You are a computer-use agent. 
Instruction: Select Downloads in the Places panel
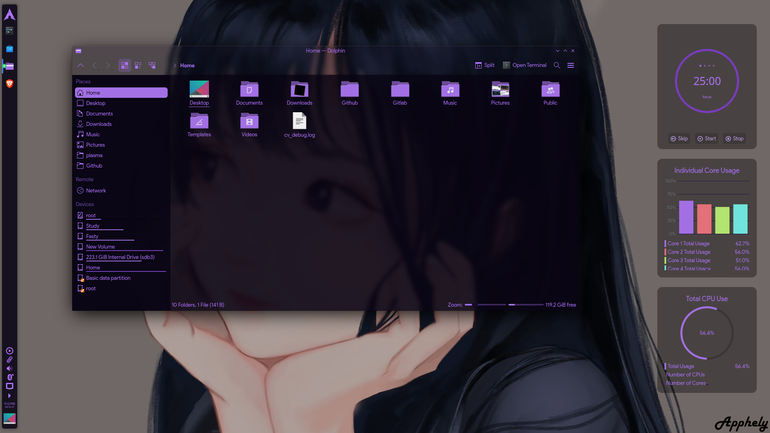click(x=121, y=124)
